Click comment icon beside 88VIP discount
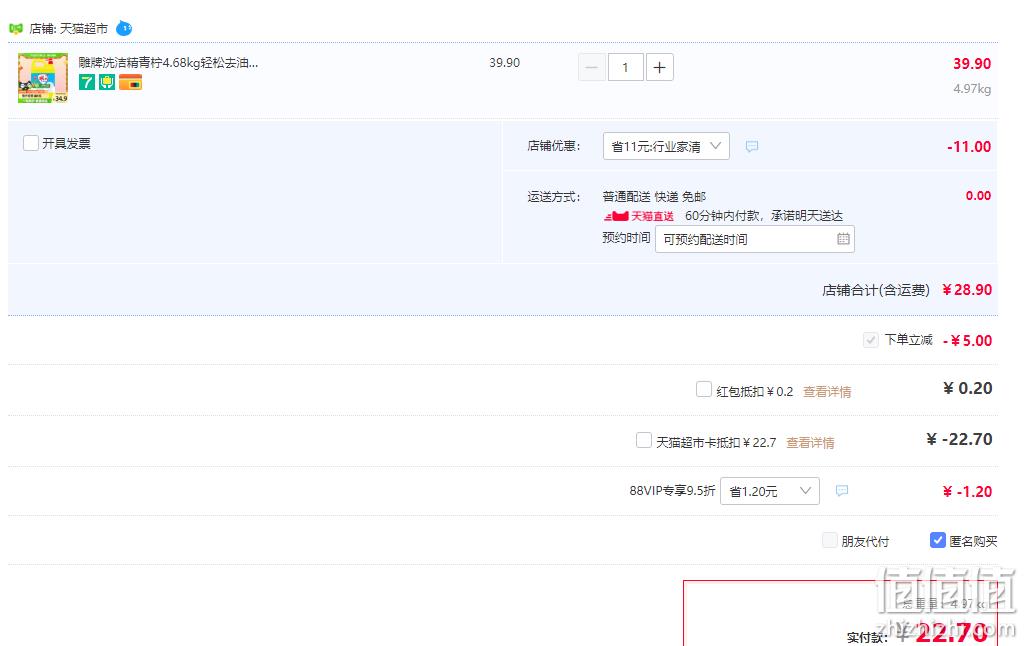The image size is (1025, 646). [x=842, y=490]
